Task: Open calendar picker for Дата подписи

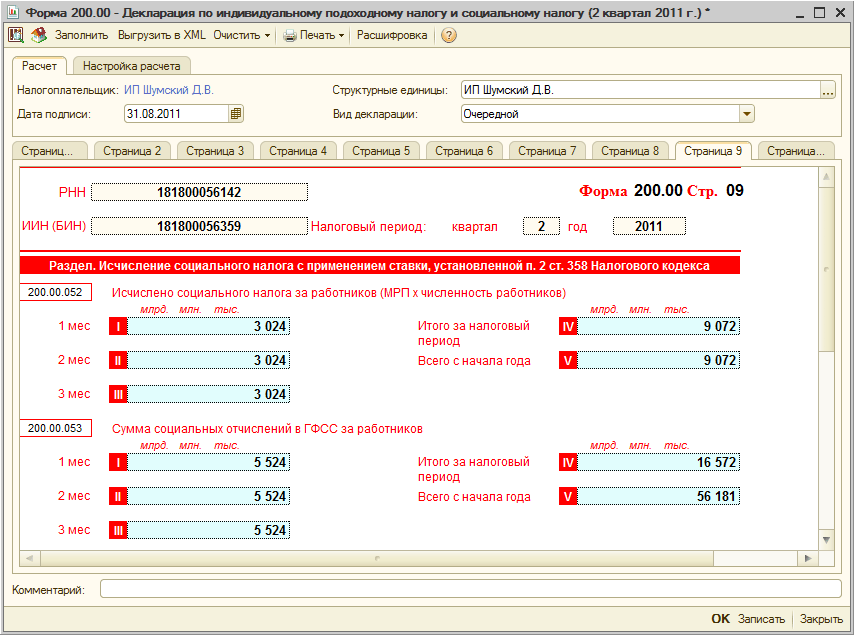Action: point(236,114)
